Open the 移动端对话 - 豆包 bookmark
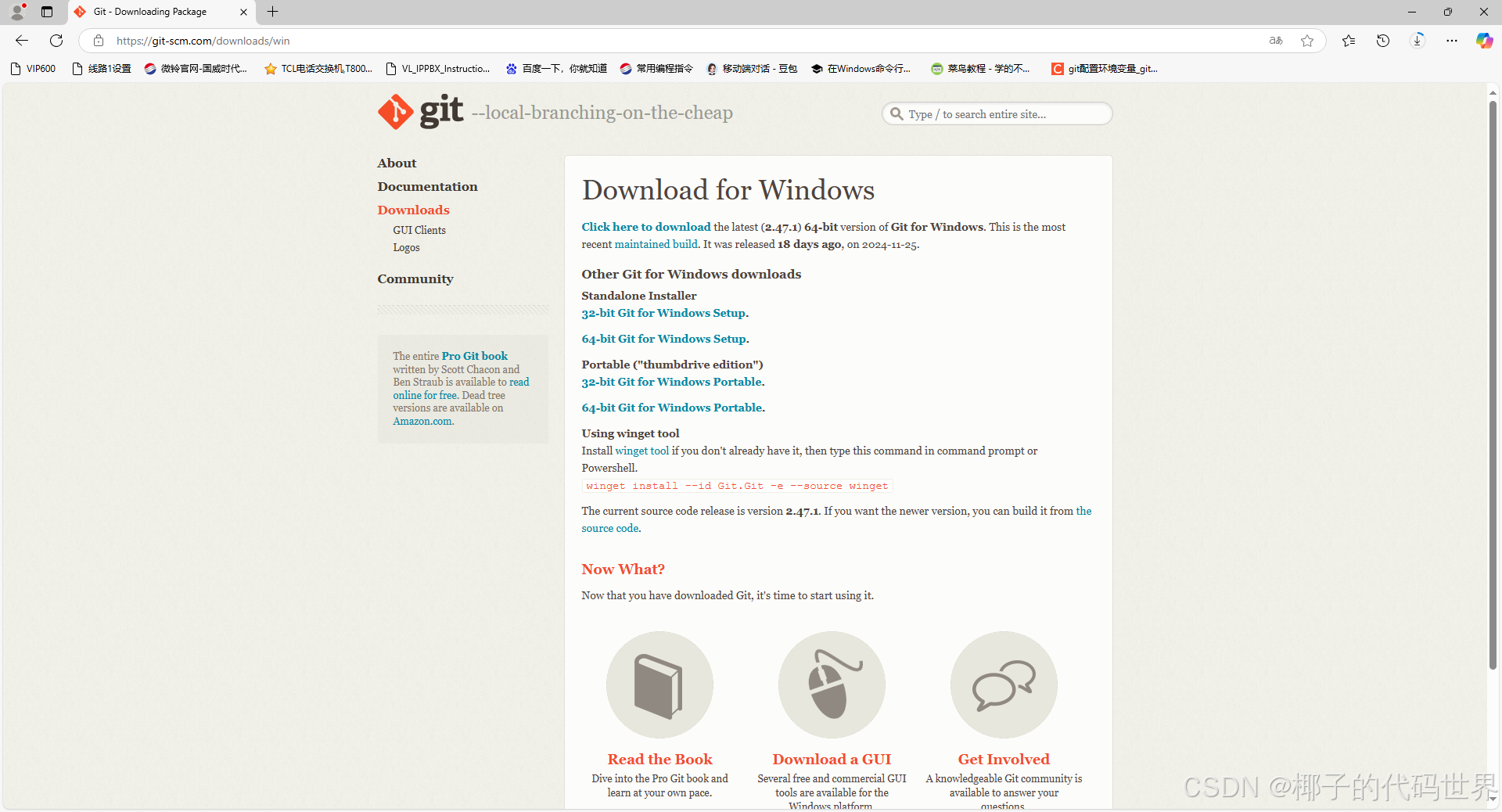 pos(752,69)
